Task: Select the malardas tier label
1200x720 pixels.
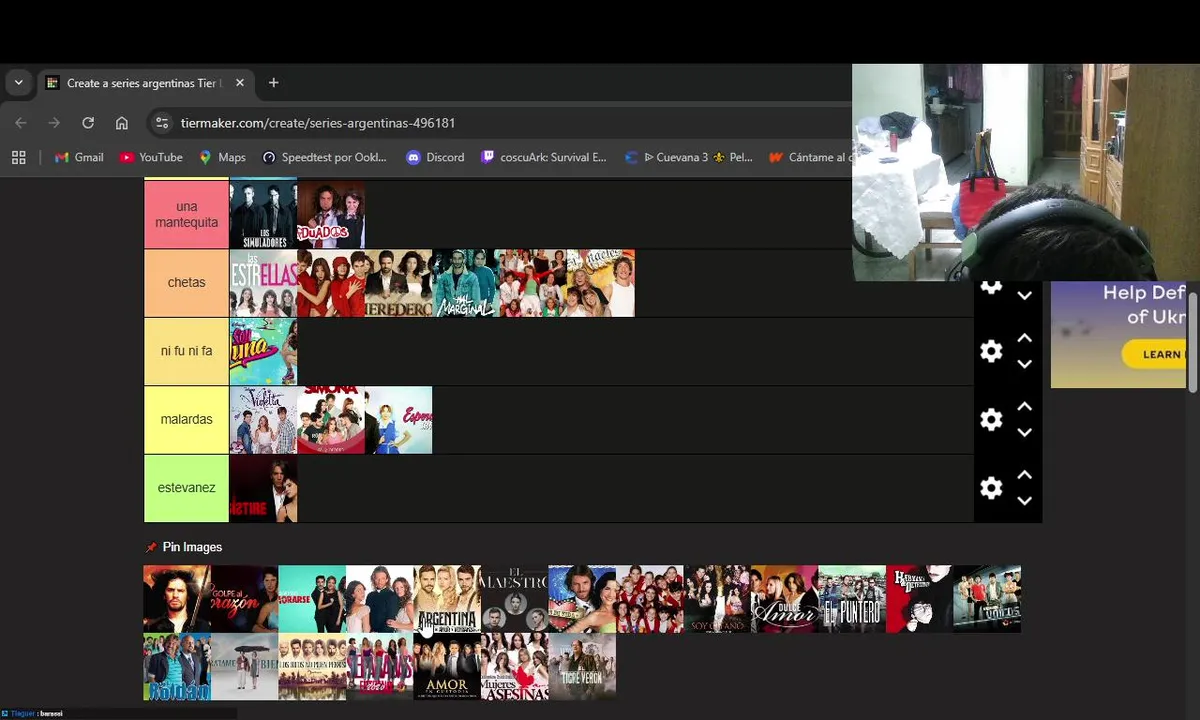Action: 186,419
